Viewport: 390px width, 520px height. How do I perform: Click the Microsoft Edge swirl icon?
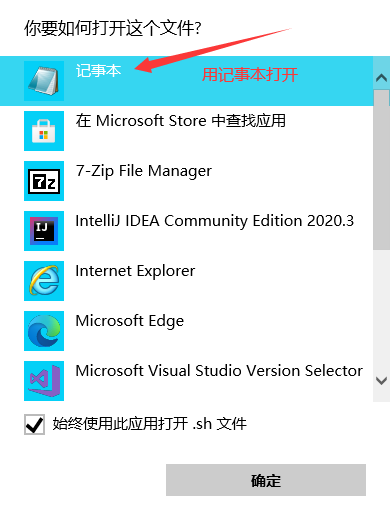44,331
